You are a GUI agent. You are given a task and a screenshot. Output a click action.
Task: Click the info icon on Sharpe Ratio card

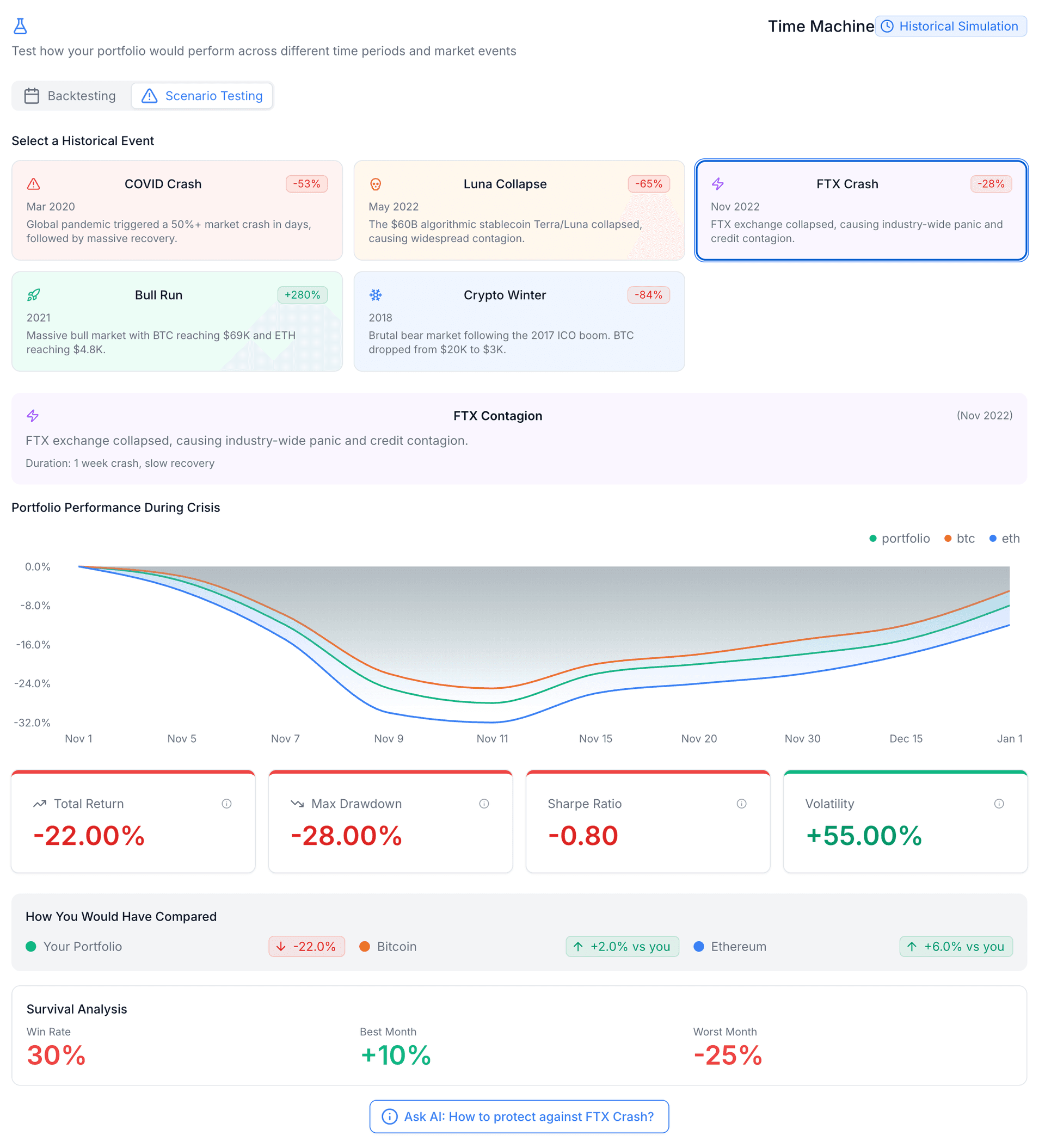coord(742,804)
